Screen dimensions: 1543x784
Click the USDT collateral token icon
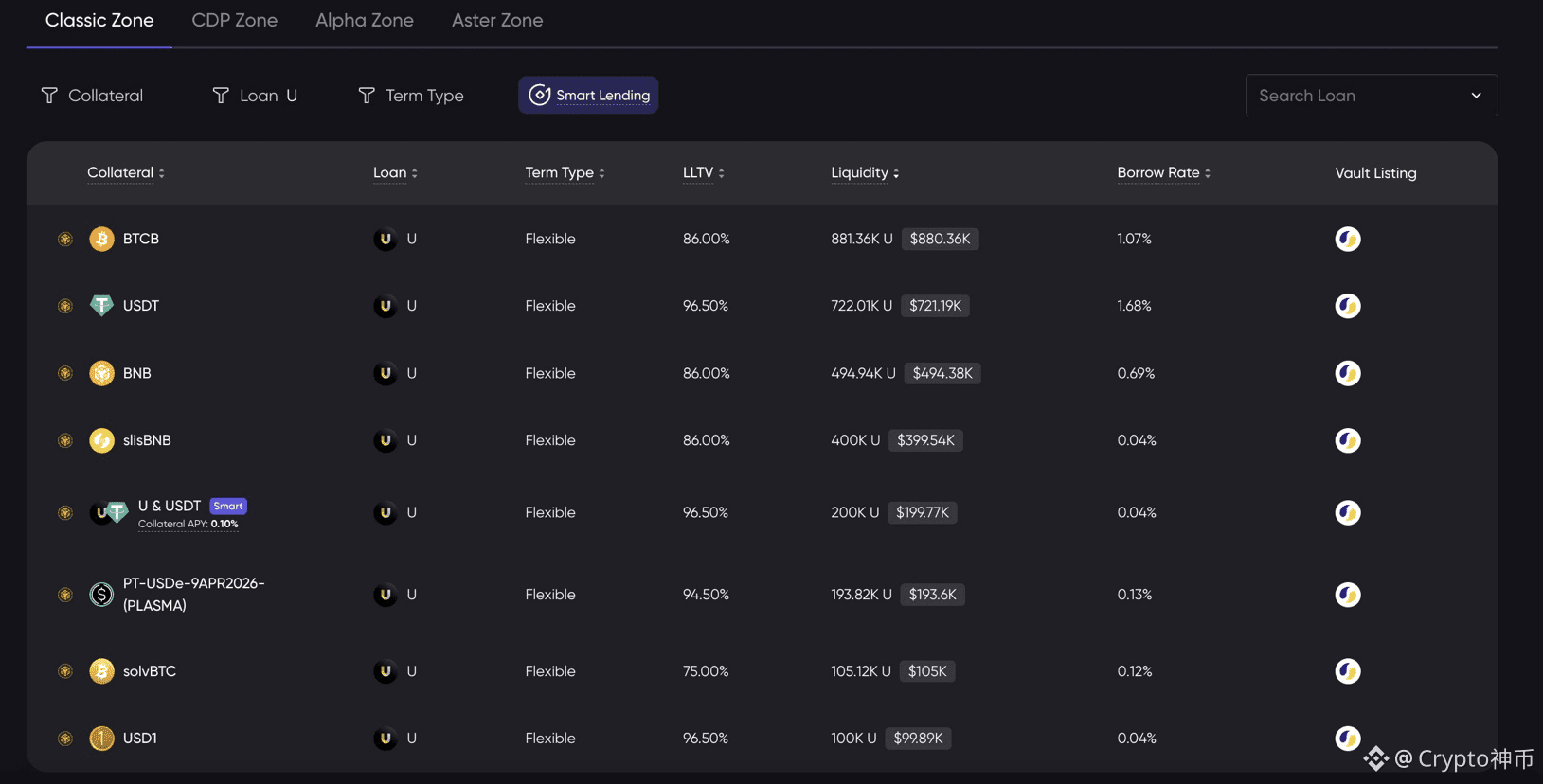[x=101, y=306]
